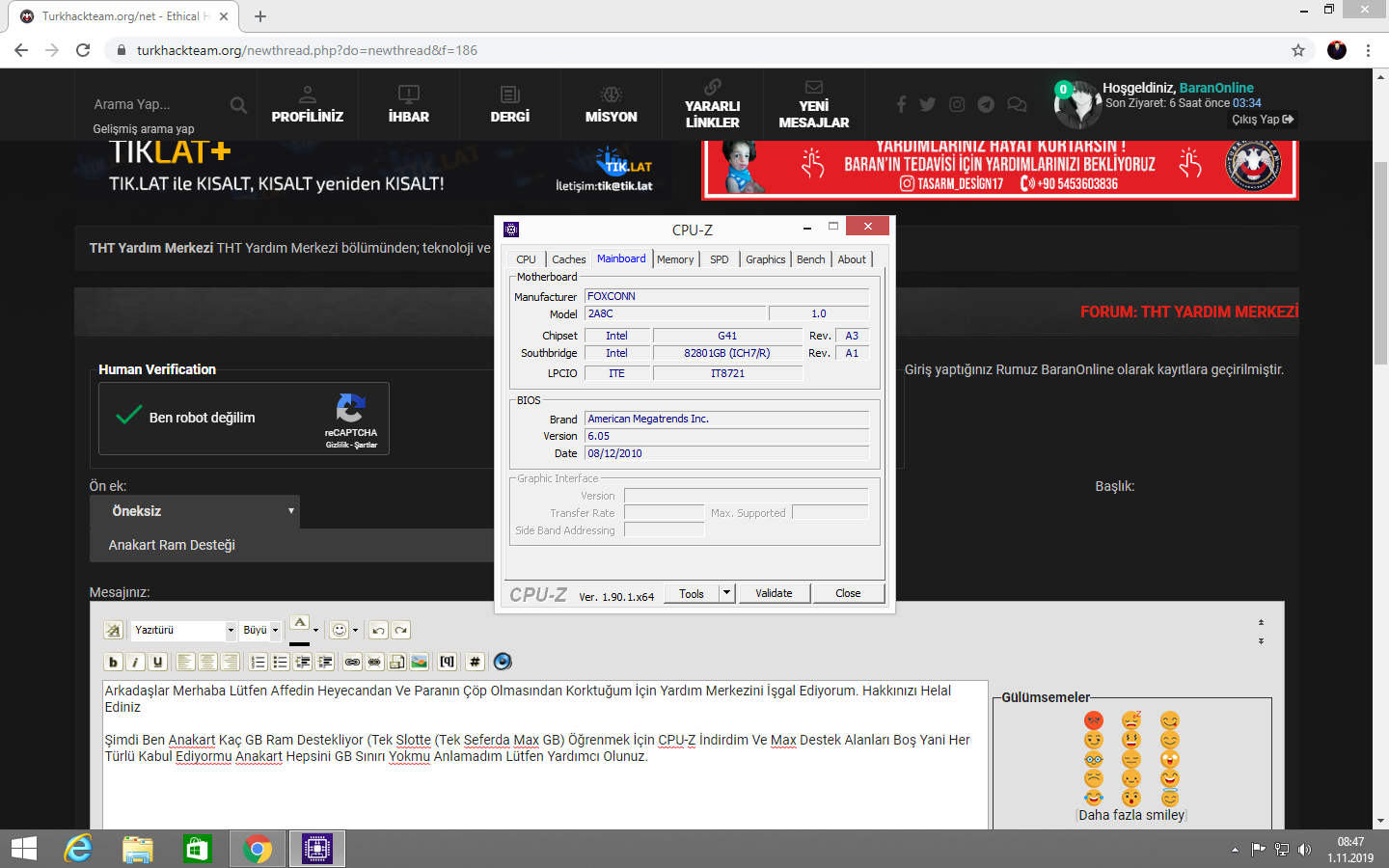Image resolution: width=1389 pixels, height=868 pixels.
Task: Insert an ordered numbered list
Action: [258, 662]
